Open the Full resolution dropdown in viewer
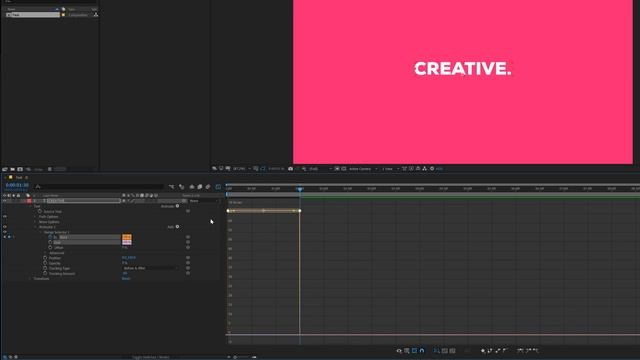Image resolution: width=640 pixels, height=360 pixels. pyautogui.click(x=320, y=169)
